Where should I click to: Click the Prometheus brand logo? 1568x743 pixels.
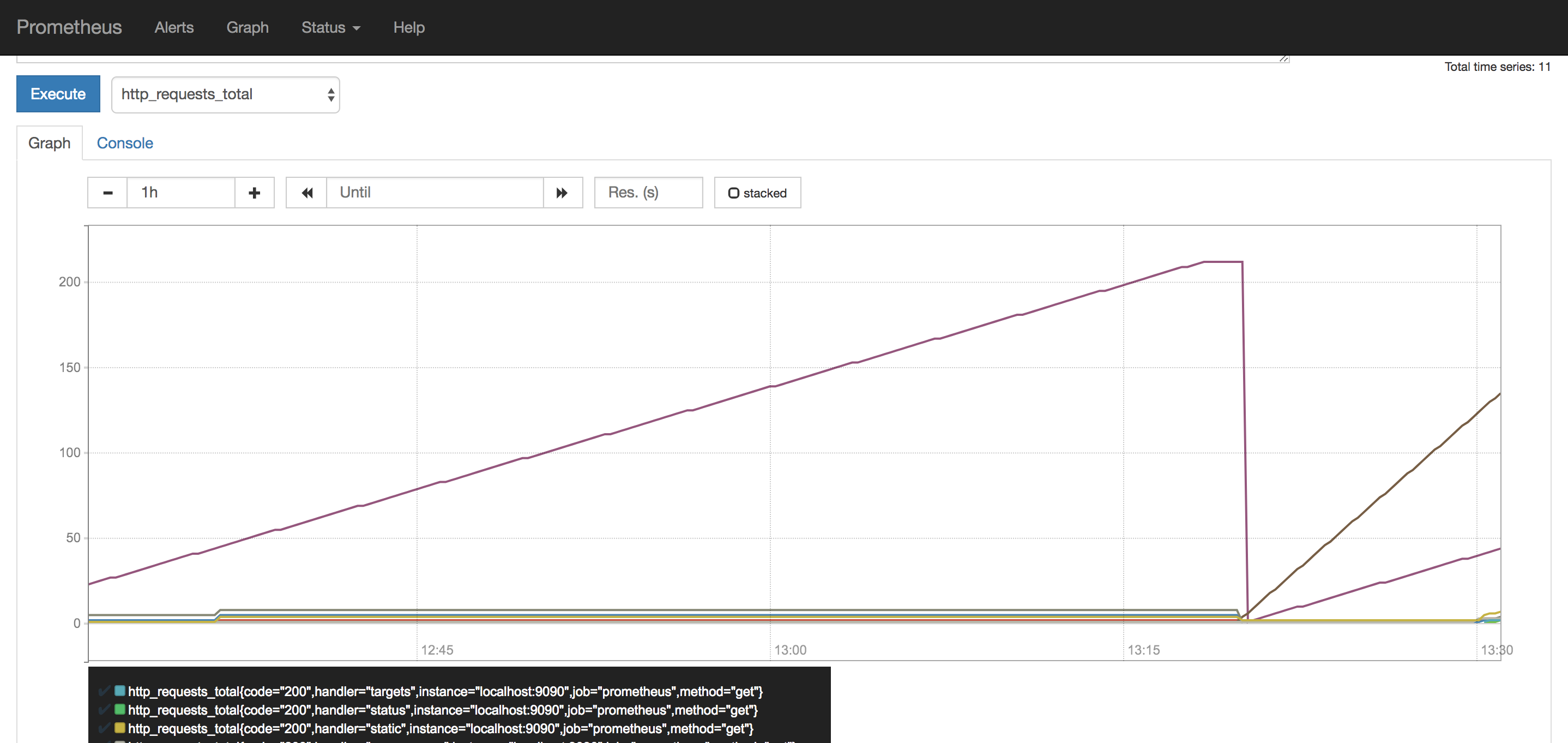(x=69, y=27)
